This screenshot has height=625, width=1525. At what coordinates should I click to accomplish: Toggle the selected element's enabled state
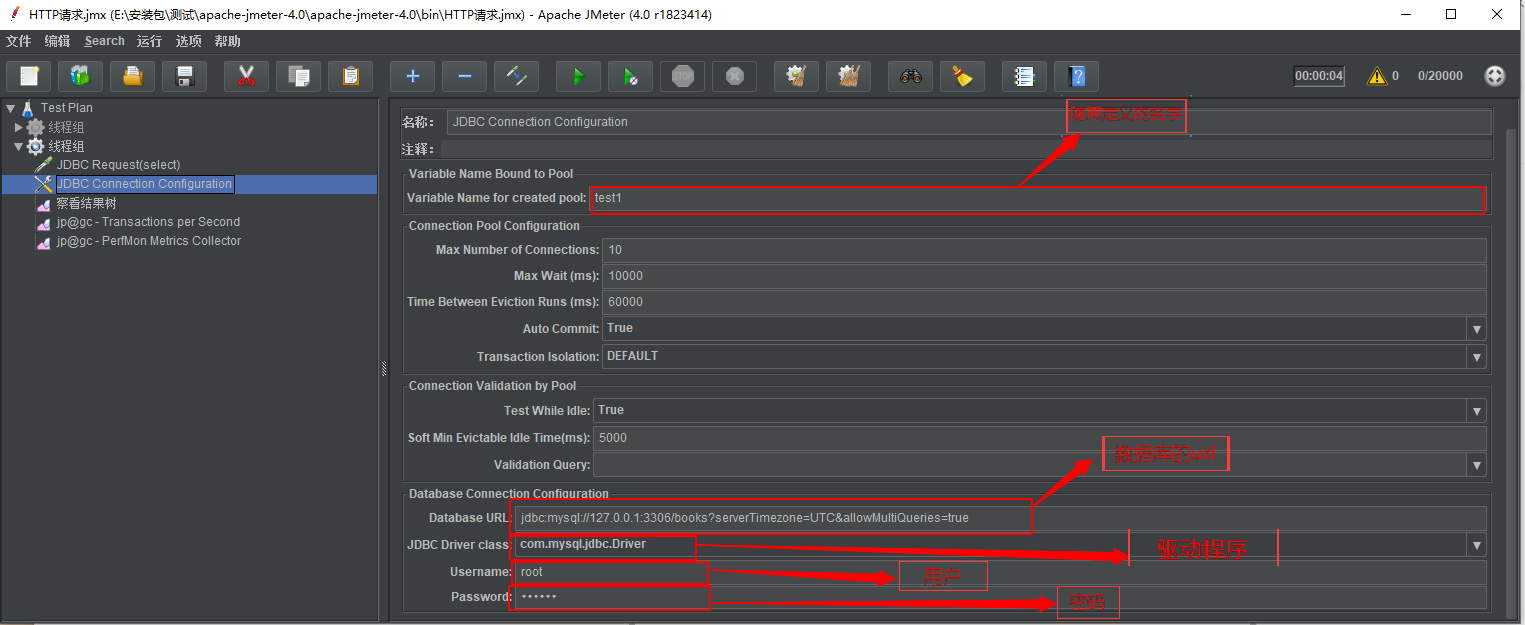[517, 76]
